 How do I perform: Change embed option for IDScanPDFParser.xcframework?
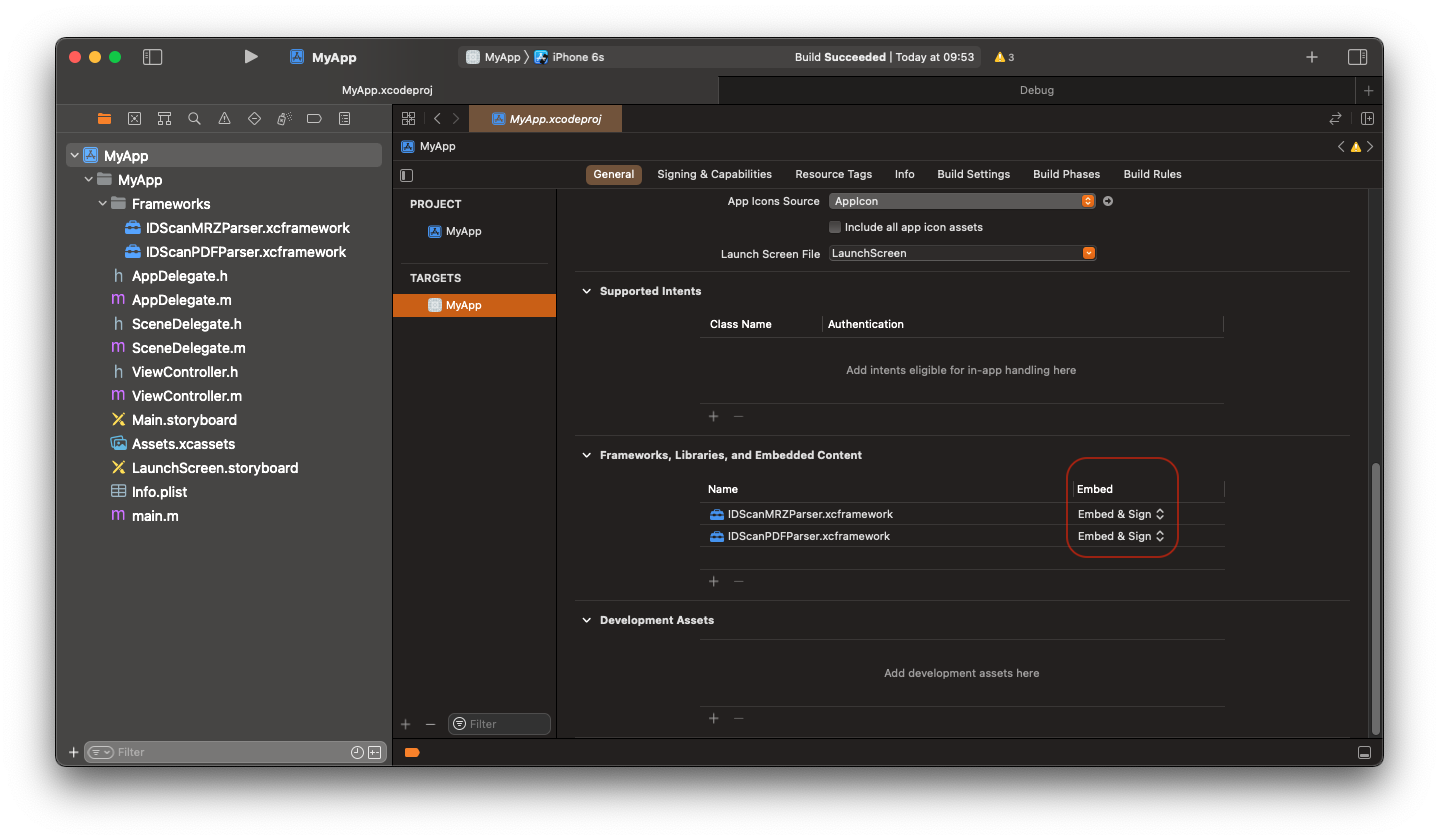[1120, 536]
